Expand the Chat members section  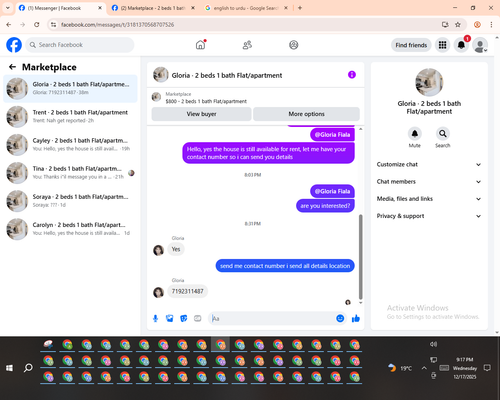pos(429,182)
